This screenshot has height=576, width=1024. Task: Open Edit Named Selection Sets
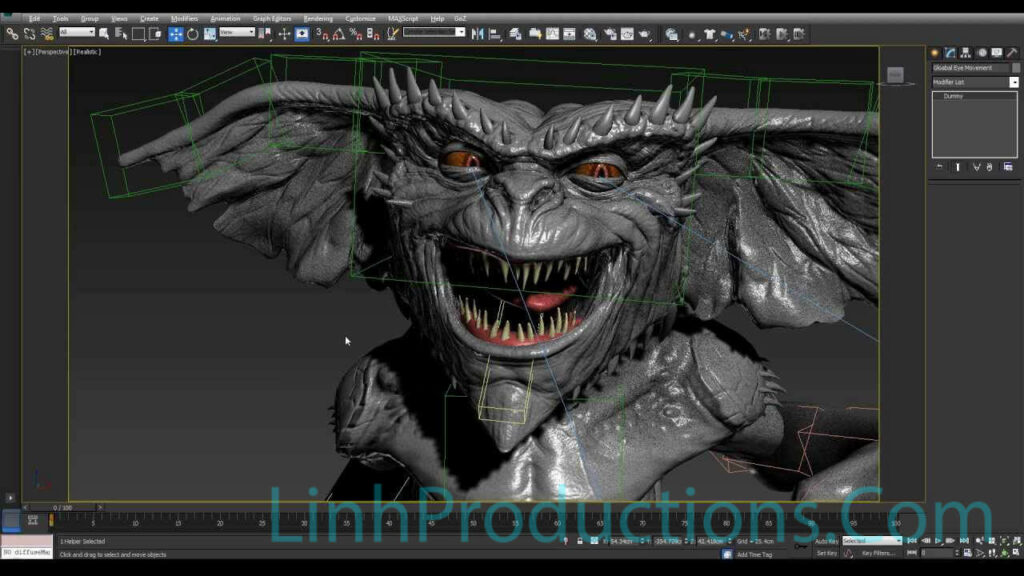click(x=392, y=34)
